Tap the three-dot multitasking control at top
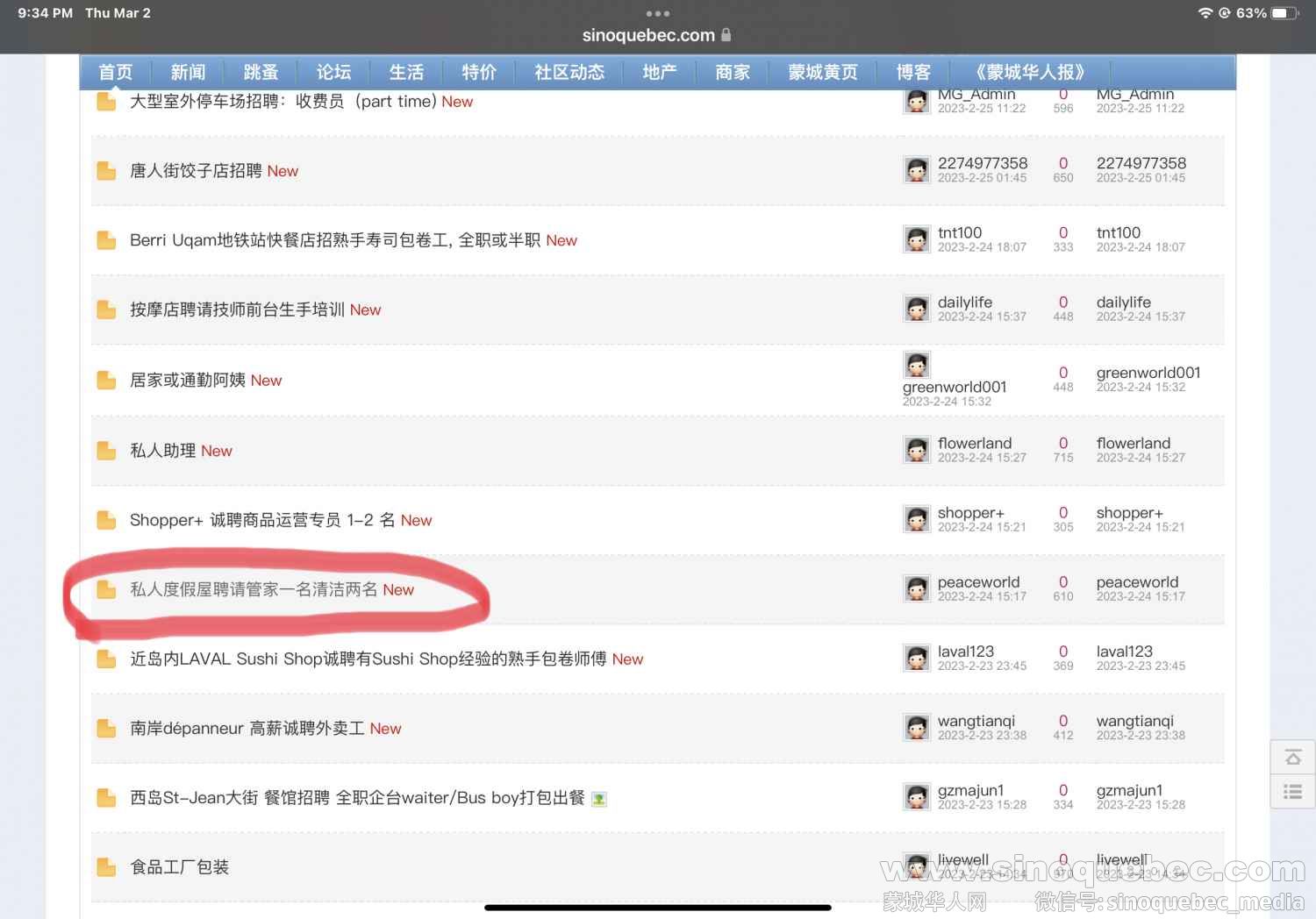Image resolution: width=1316 pixels, height=919 pixels. tap(657, 13)
